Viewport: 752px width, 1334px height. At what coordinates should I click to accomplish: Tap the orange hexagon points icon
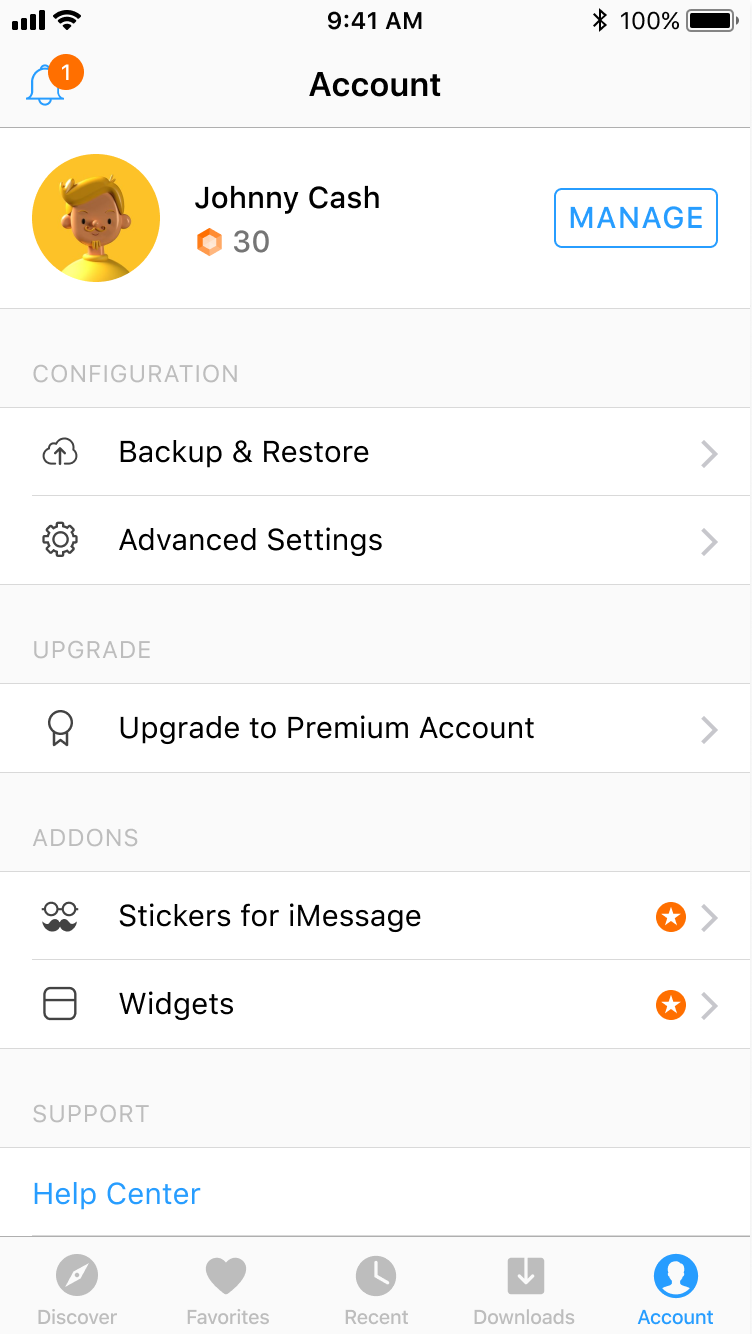pyautogui.click(x=209, y=242)
